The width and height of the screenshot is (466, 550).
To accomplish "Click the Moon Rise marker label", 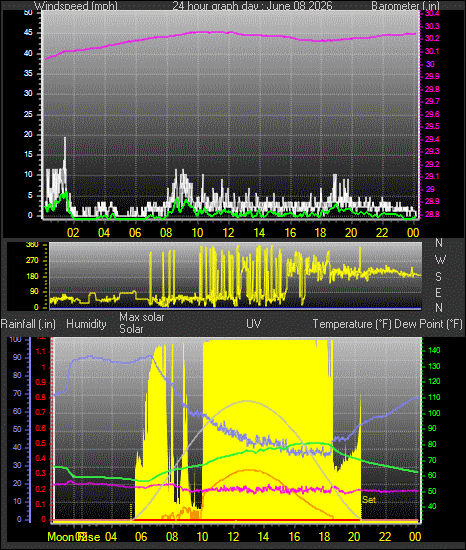I will [x=74, y=537].
